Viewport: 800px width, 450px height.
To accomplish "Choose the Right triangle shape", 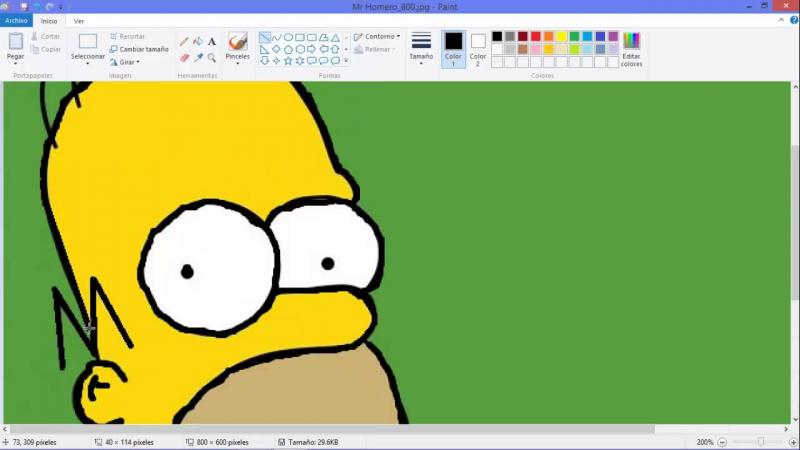I will tap(264, 49).
